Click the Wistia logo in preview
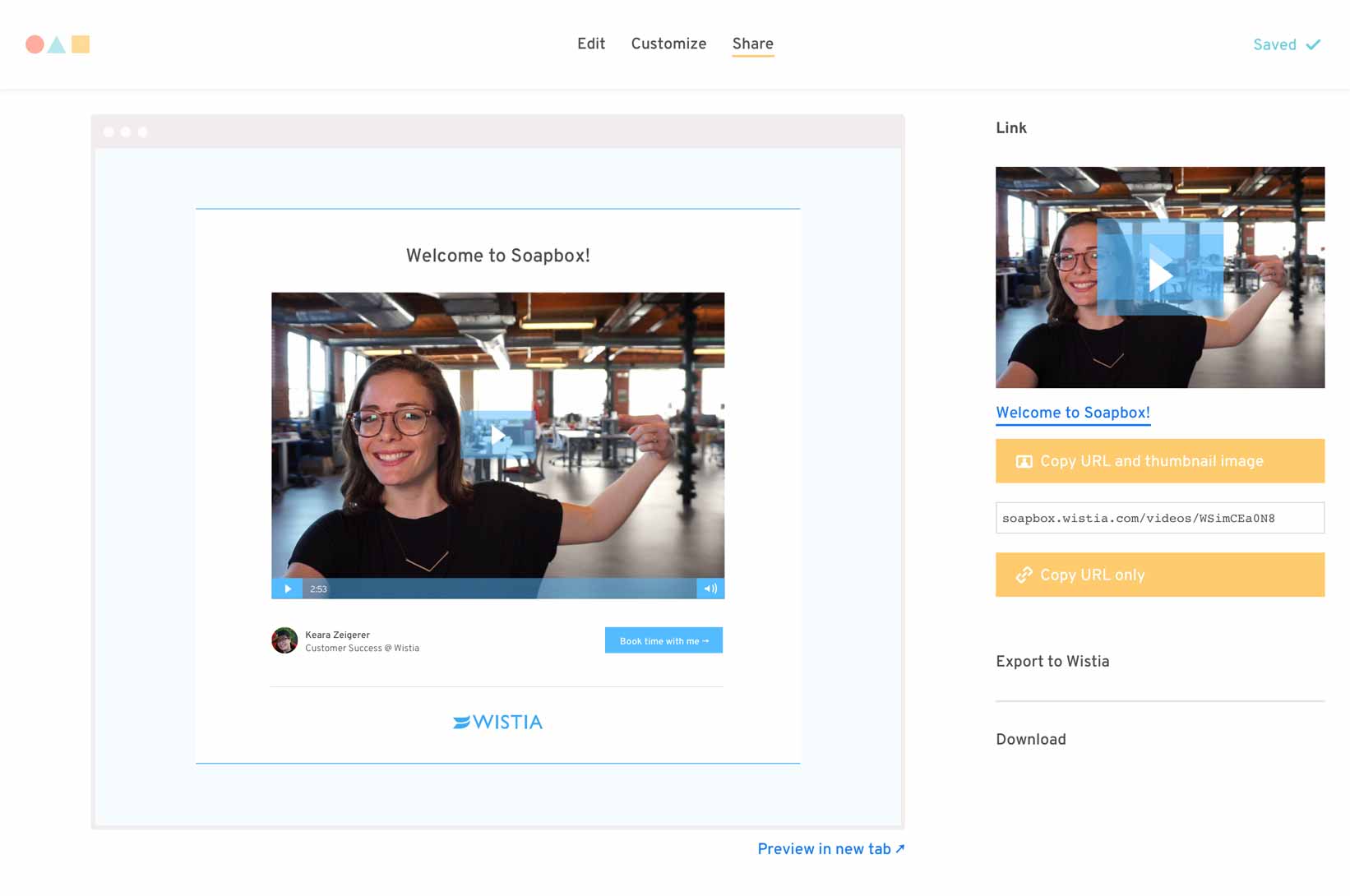The width and height of the screenshot is (1350, 896). click(497, 722)
